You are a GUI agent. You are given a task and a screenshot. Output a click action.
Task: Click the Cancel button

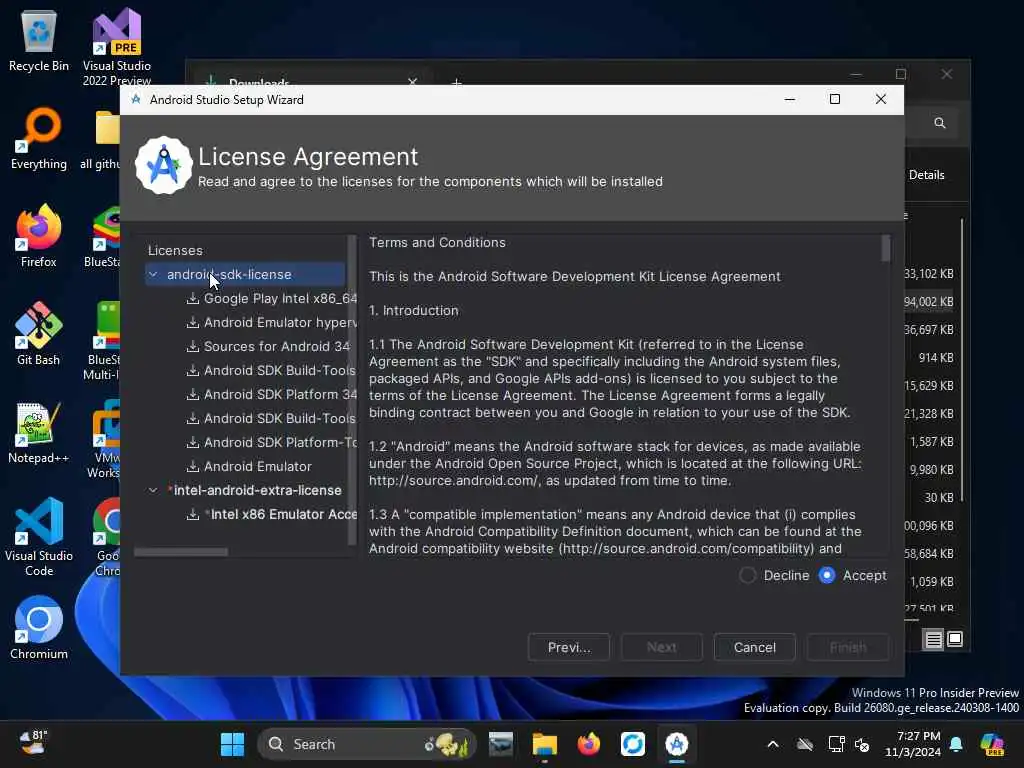click(754, 647)
